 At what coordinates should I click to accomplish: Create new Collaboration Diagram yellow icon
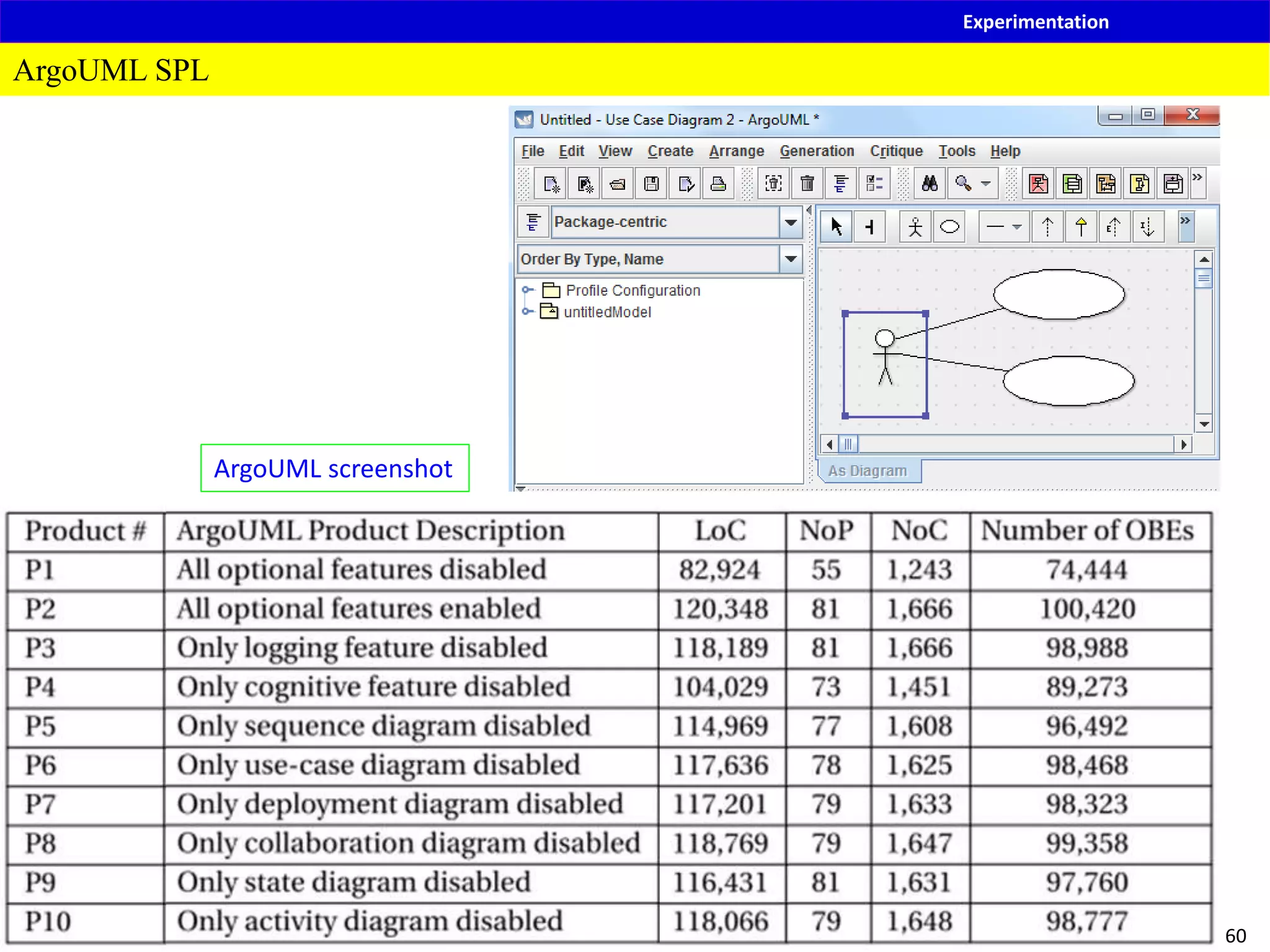coord(1139,184)
